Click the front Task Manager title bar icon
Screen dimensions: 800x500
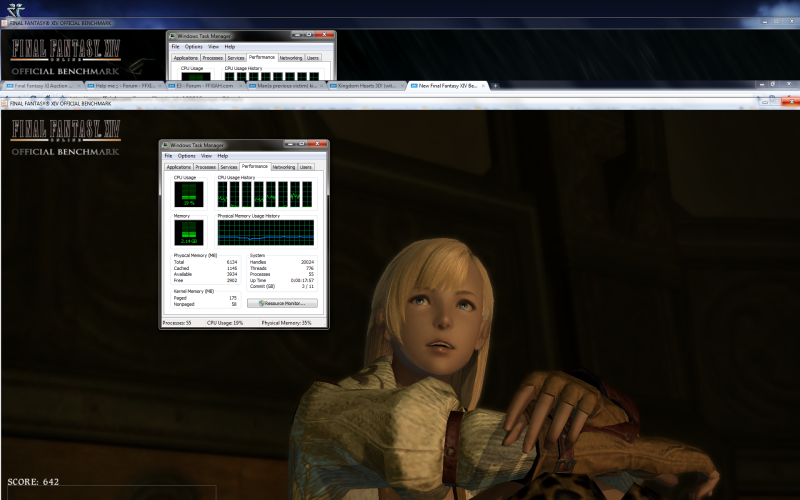(x=166, y=145)
